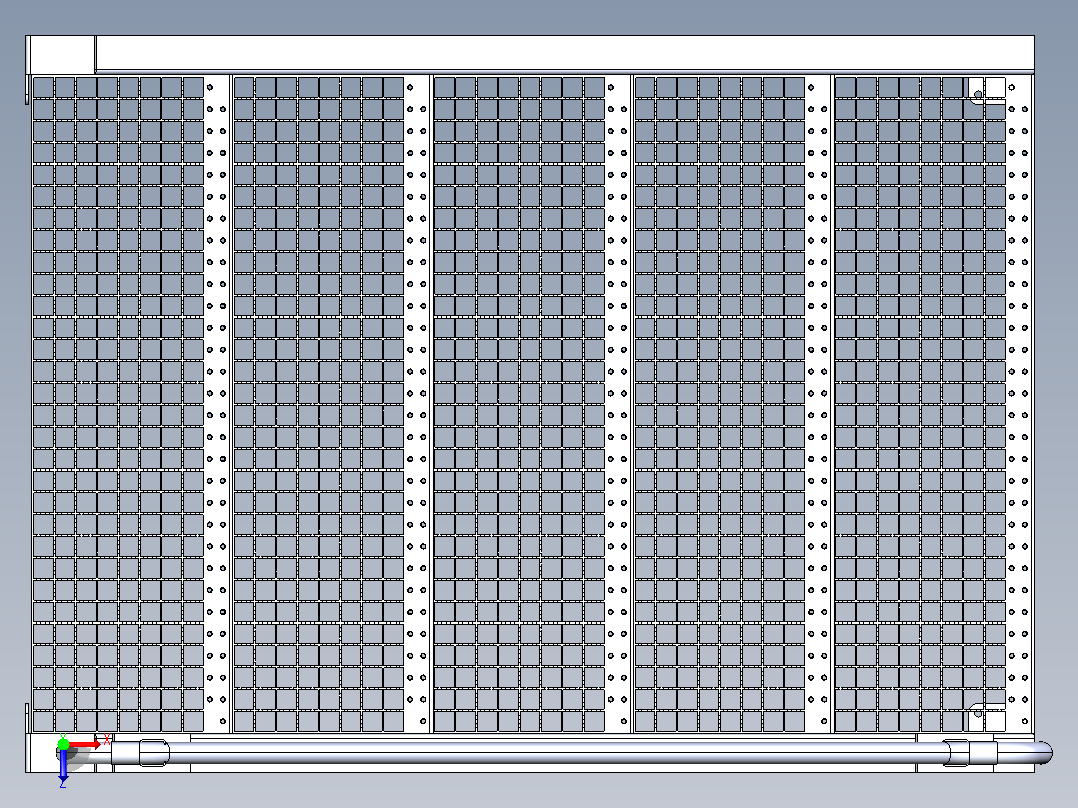The height and width of the screenshot is (808, 1078).
Task: Click the green Y axis ball of the triad
Action: coord(63,743)
